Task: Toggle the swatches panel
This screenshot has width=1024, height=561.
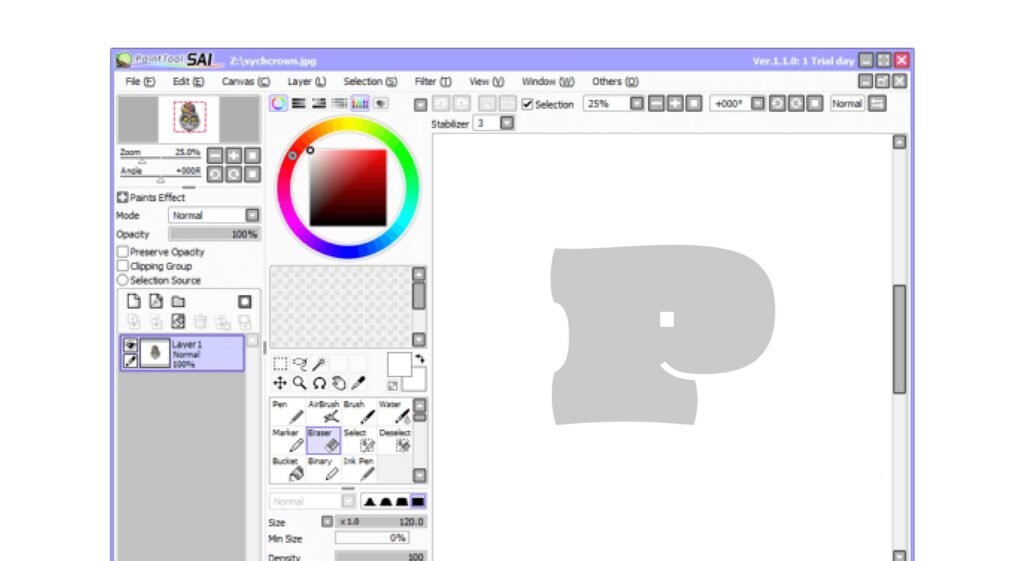Action: point(360,104)
